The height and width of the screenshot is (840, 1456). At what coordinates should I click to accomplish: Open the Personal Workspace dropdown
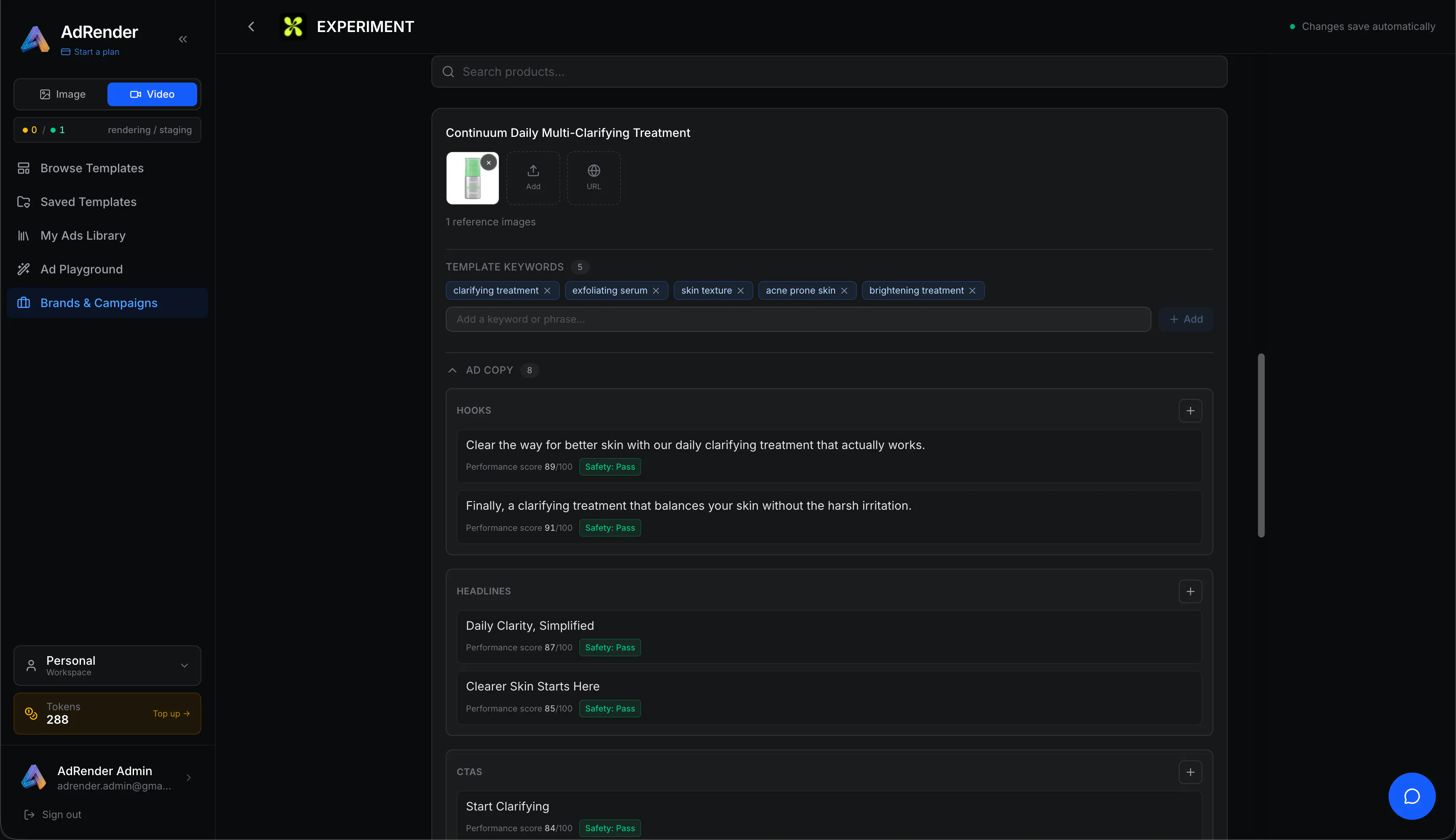point(107,665)
